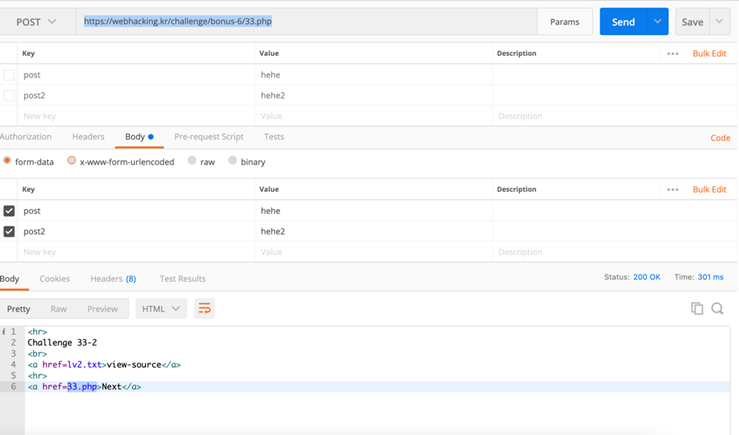Click the request URL input field
The height and width of the screenshot is (435, 739).
[x=306, y=22]
